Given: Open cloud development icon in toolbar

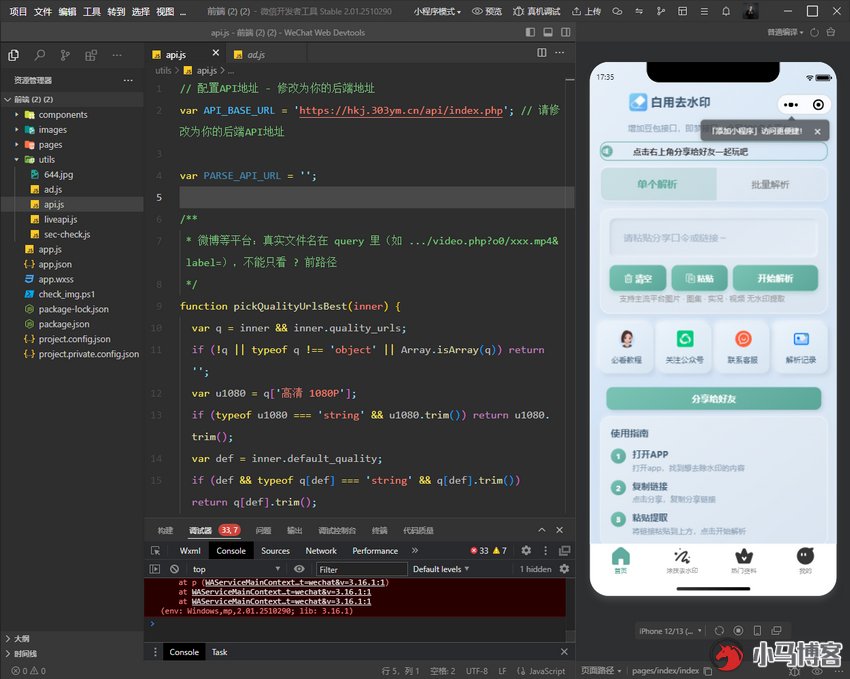Looking at the screenshot, I should click(x=617, y=11).
